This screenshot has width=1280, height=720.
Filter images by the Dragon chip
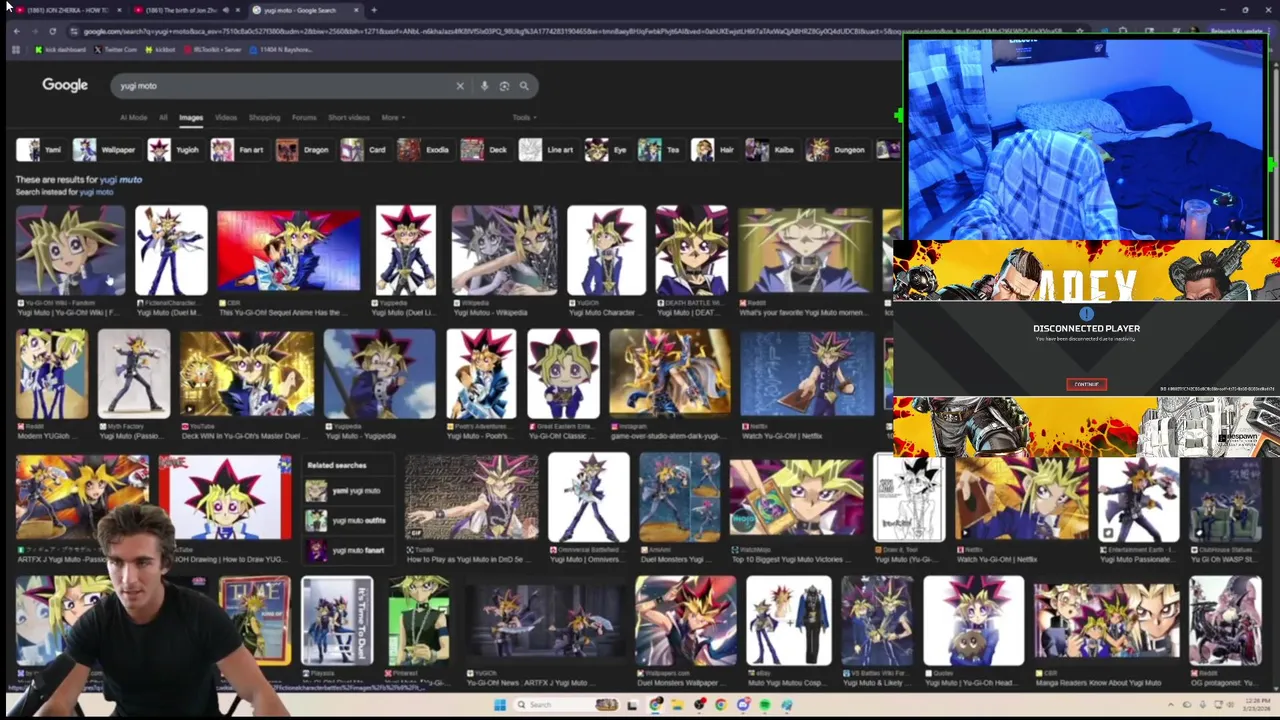[x=304, y=150]
